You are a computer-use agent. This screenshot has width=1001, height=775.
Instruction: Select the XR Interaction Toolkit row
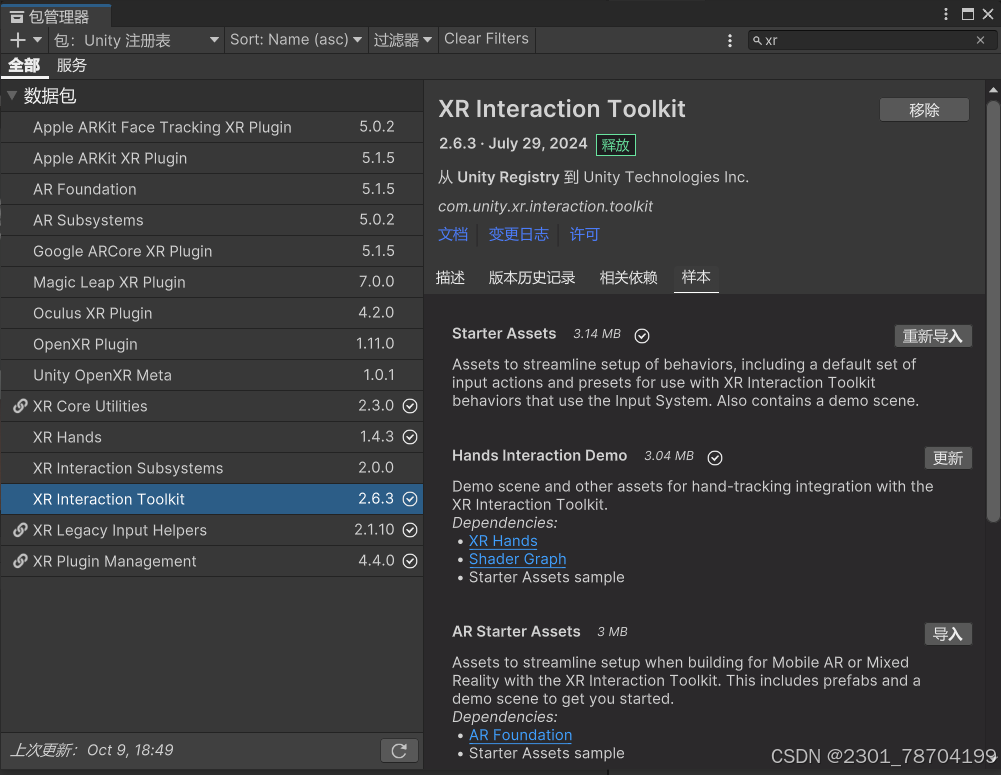click(212, 499)
